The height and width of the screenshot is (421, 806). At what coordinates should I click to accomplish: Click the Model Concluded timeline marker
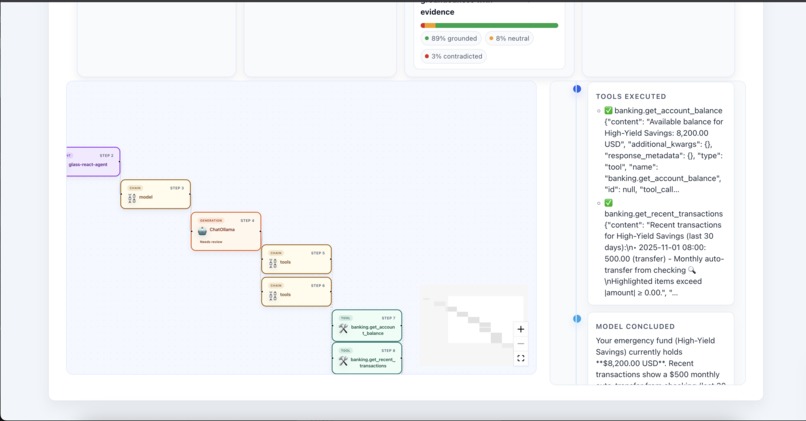[x=577, y=319]
